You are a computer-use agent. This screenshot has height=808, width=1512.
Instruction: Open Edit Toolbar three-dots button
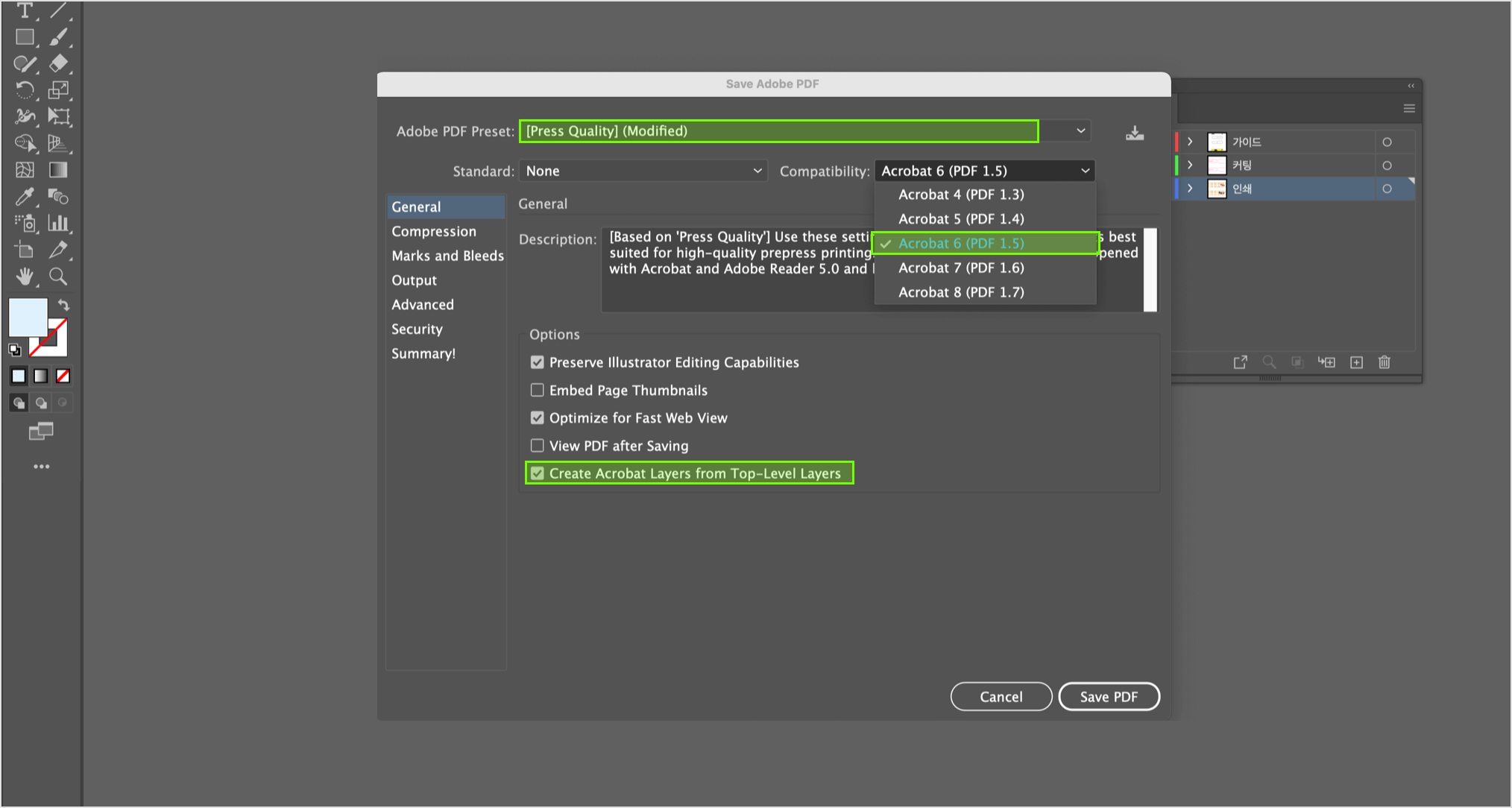click(x=41, y=467)
